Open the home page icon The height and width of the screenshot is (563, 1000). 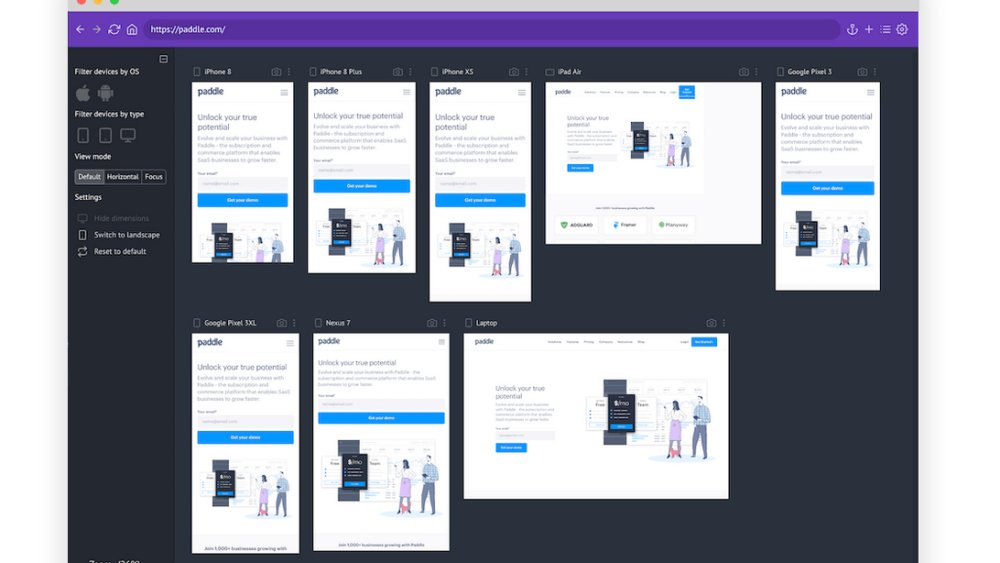[132, 29]
